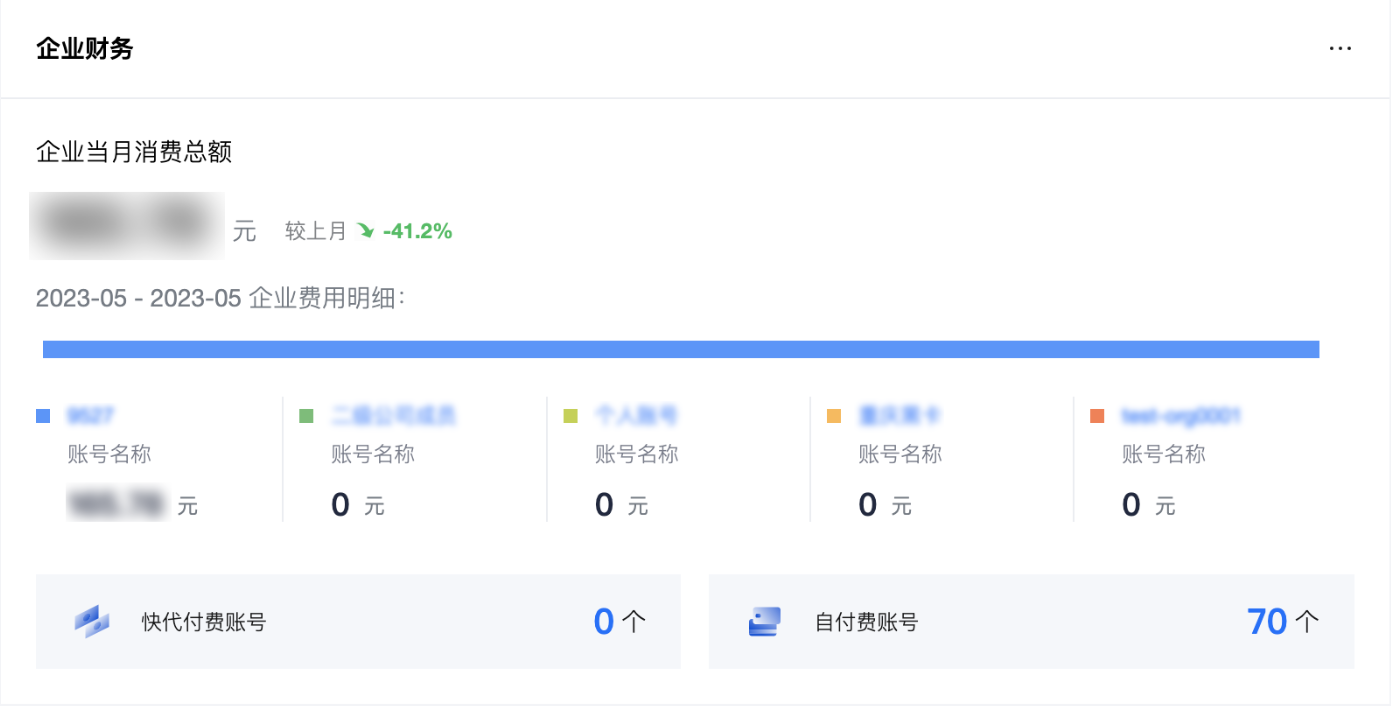This screenshot has height=706, width=1391.
Task: Click the yellow-green legend square for 个人账号
Action: (x=571, y=416)
